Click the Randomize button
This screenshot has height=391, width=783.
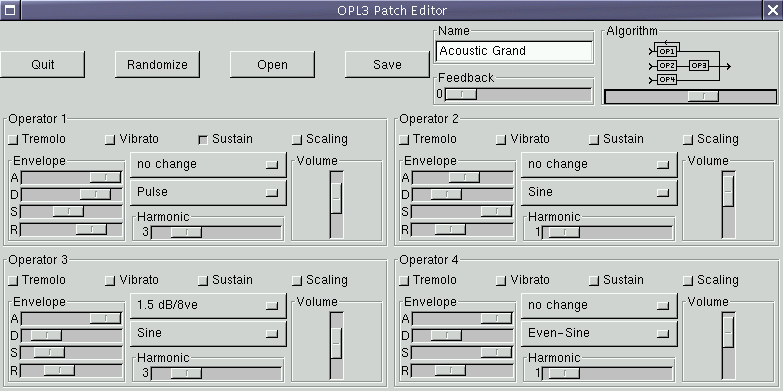pos(157,64)
